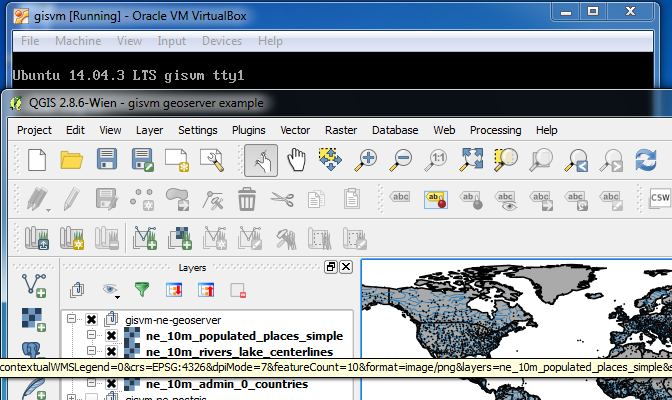Open VirtualBox Devices menu
The image size is (672, 400).
point(222,41)
